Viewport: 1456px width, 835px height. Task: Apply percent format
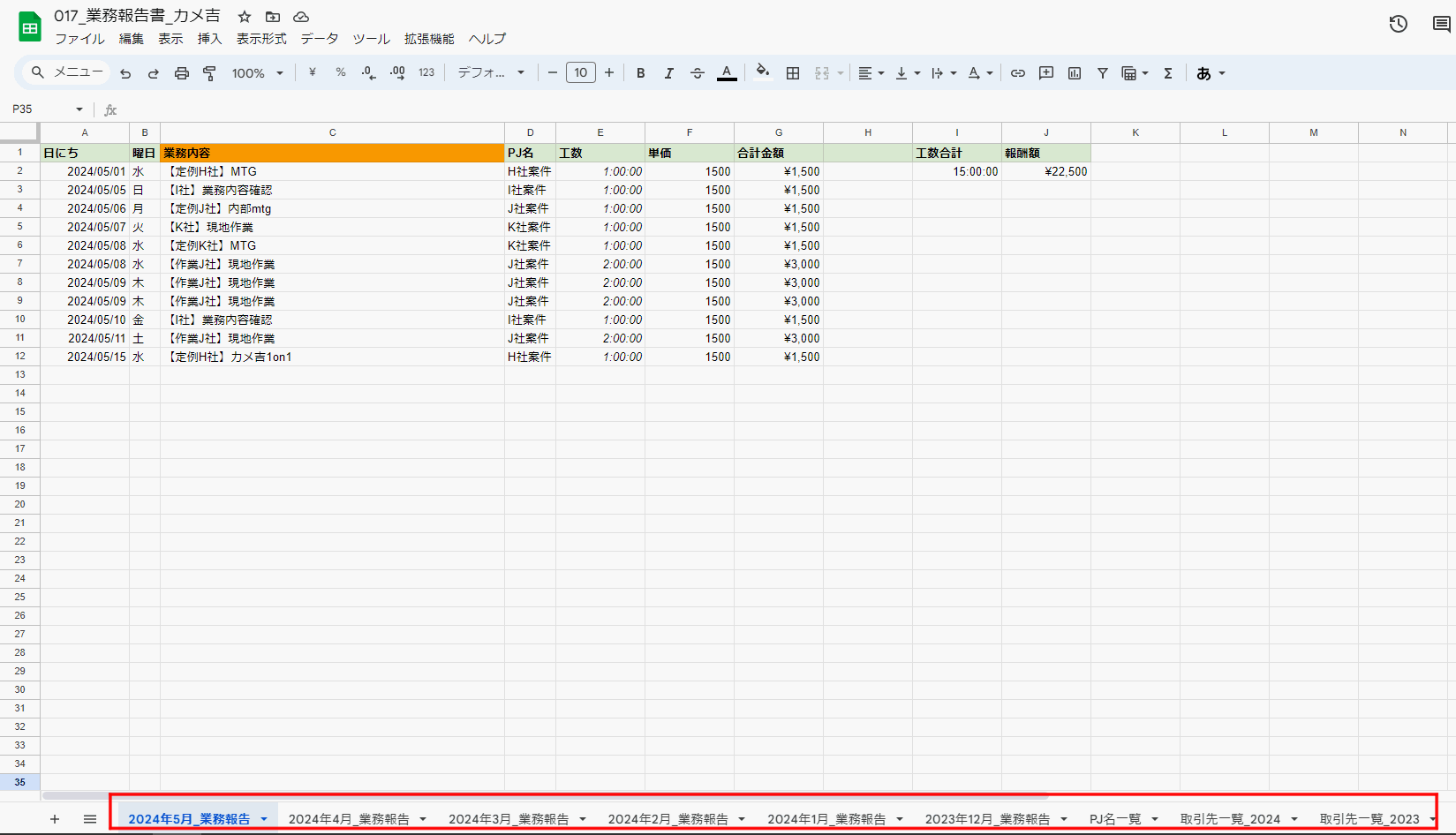click(x=340, y=73)
